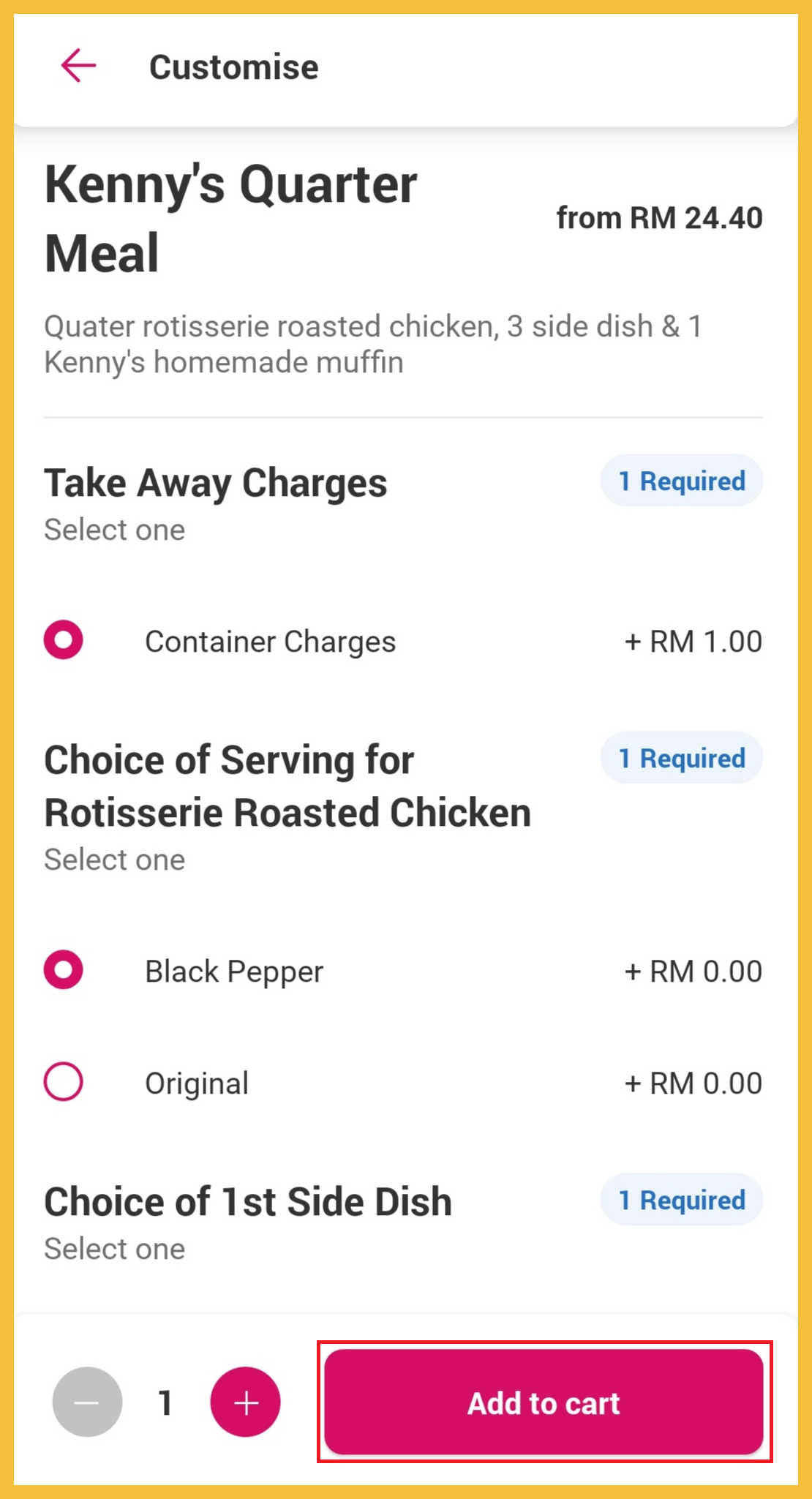Image resolution: width=812 pixels, height=1499 pixels.
Task: Click the Black Pepper option label text
Action: pyautogui.click(x=234, y=972)
